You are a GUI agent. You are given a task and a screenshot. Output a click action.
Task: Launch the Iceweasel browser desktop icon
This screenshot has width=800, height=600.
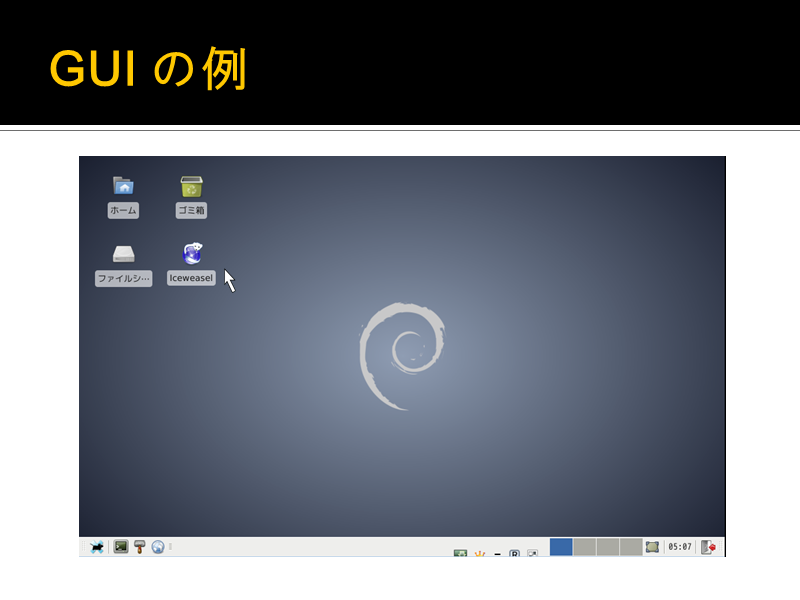(192, 254)
